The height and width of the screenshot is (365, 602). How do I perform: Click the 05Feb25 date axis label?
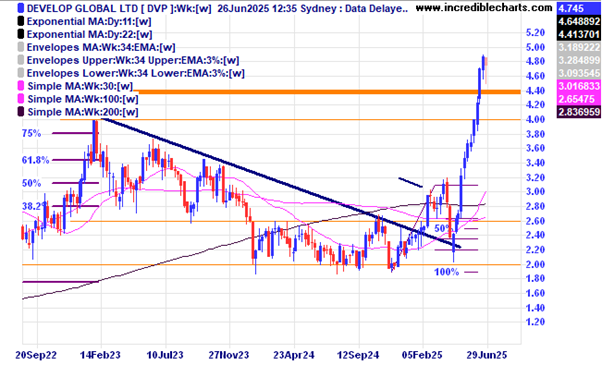click(422, 355)
